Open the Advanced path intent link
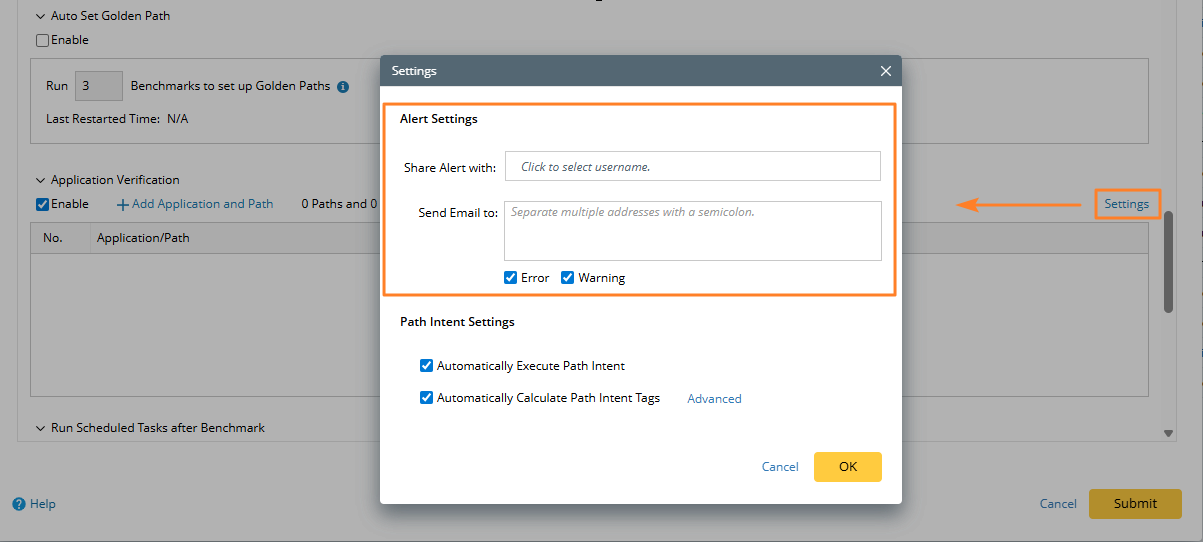Image resolution: width=1203 pixels, height=542 pixels. [714, 399]
